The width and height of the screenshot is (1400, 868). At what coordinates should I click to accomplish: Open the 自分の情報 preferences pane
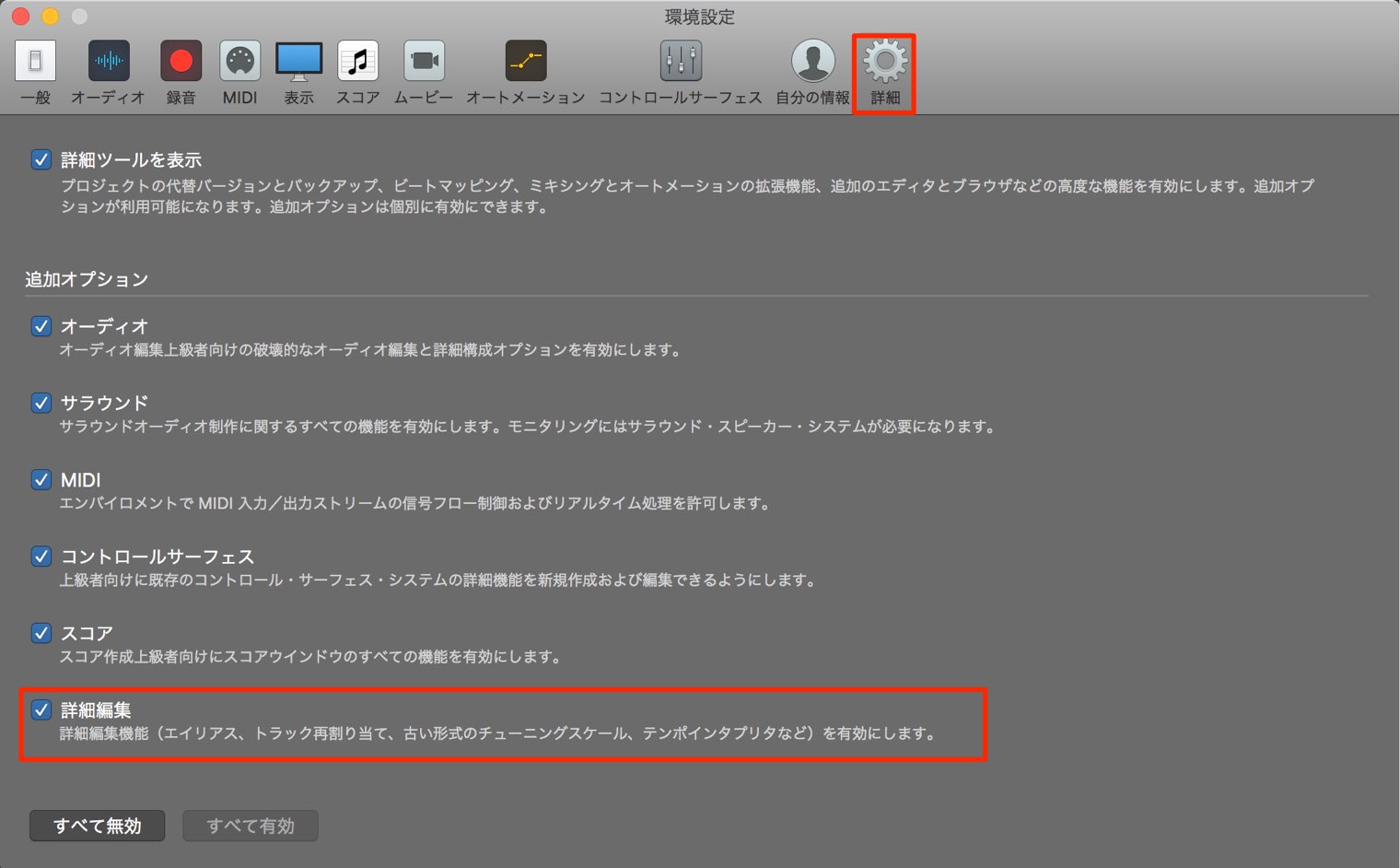point(812,73)
